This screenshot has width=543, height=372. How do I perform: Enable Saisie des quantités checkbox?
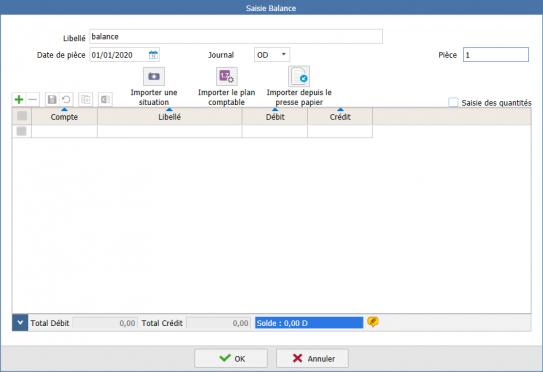coord(453,102)
